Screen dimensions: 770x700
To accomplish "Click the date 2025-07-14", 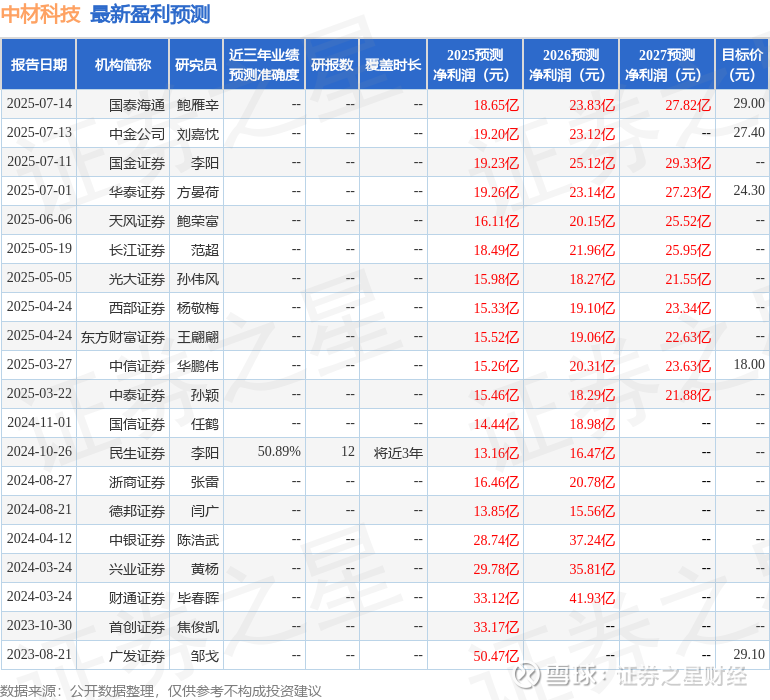I will click(x=39, y=104).
